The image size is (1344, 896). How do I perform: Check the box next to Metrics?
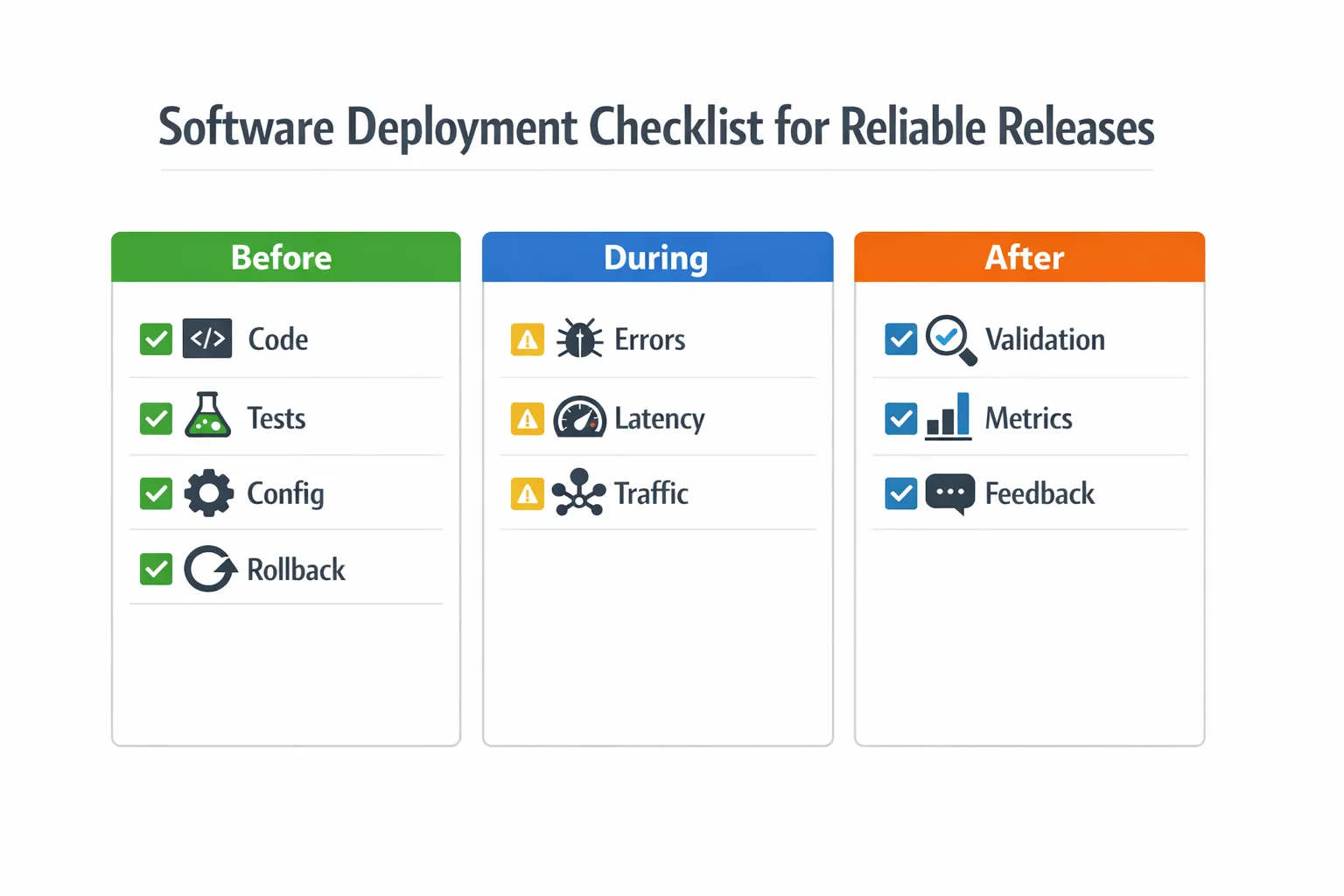[900, 417]
